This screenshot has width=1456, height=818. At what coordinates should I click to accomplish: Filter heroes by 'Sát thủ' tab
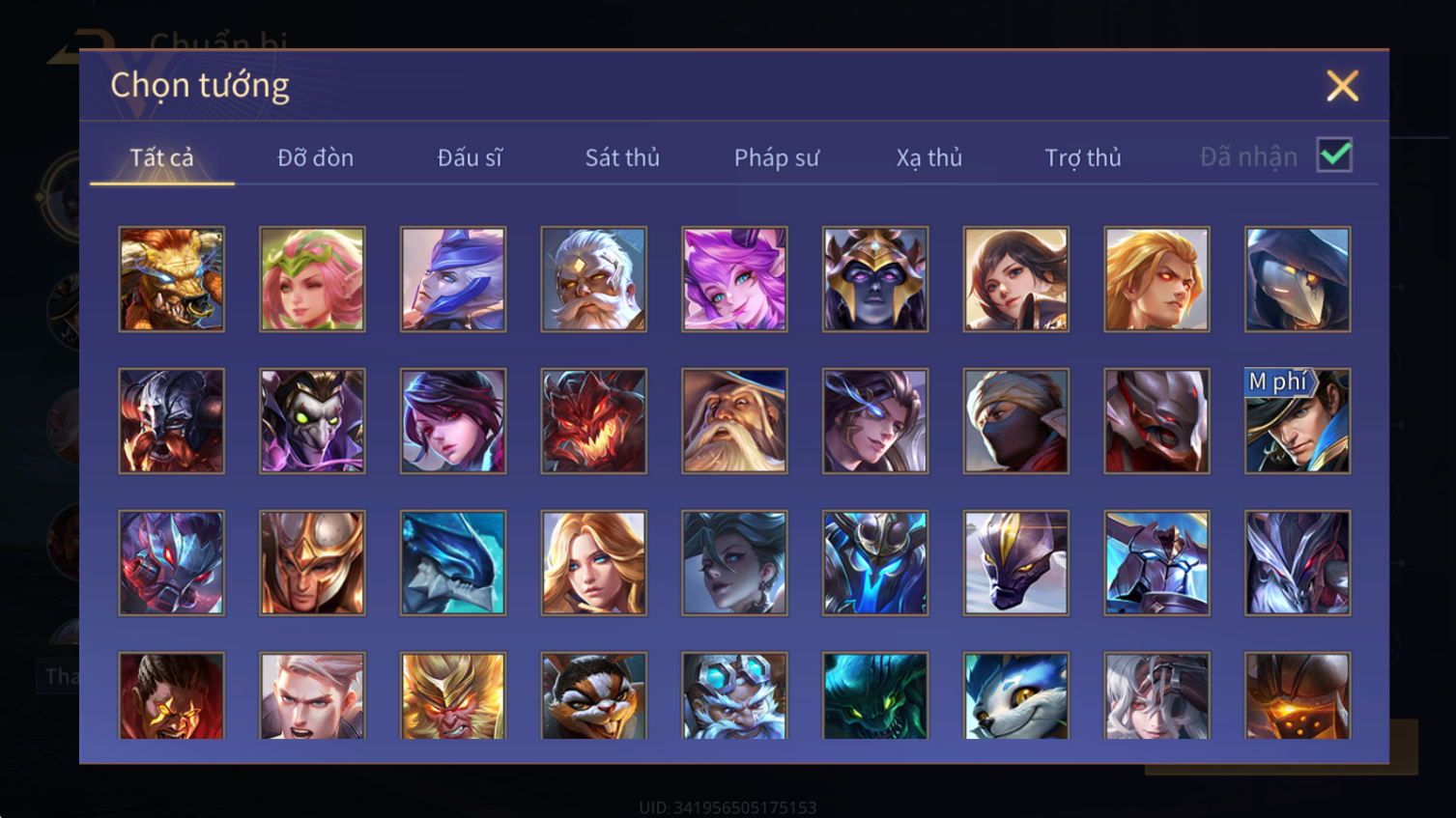[622, 157]
